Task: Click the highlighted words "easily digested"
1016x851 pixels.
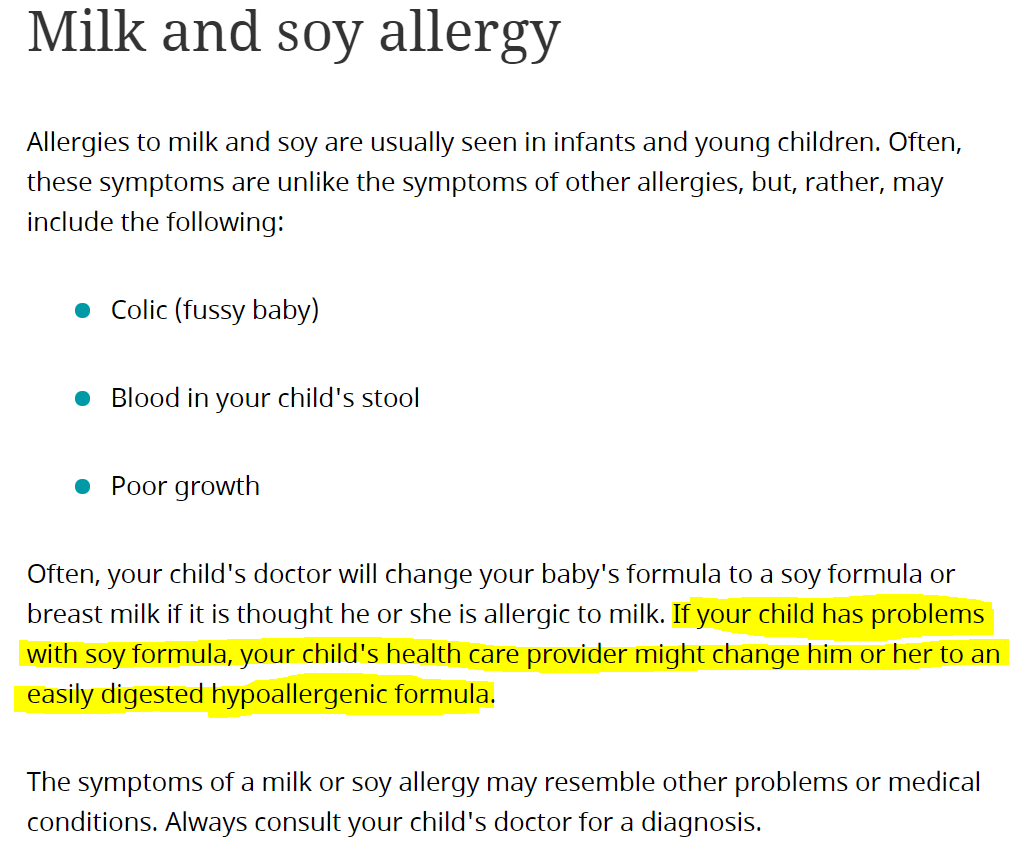Action: click(113, 694)
